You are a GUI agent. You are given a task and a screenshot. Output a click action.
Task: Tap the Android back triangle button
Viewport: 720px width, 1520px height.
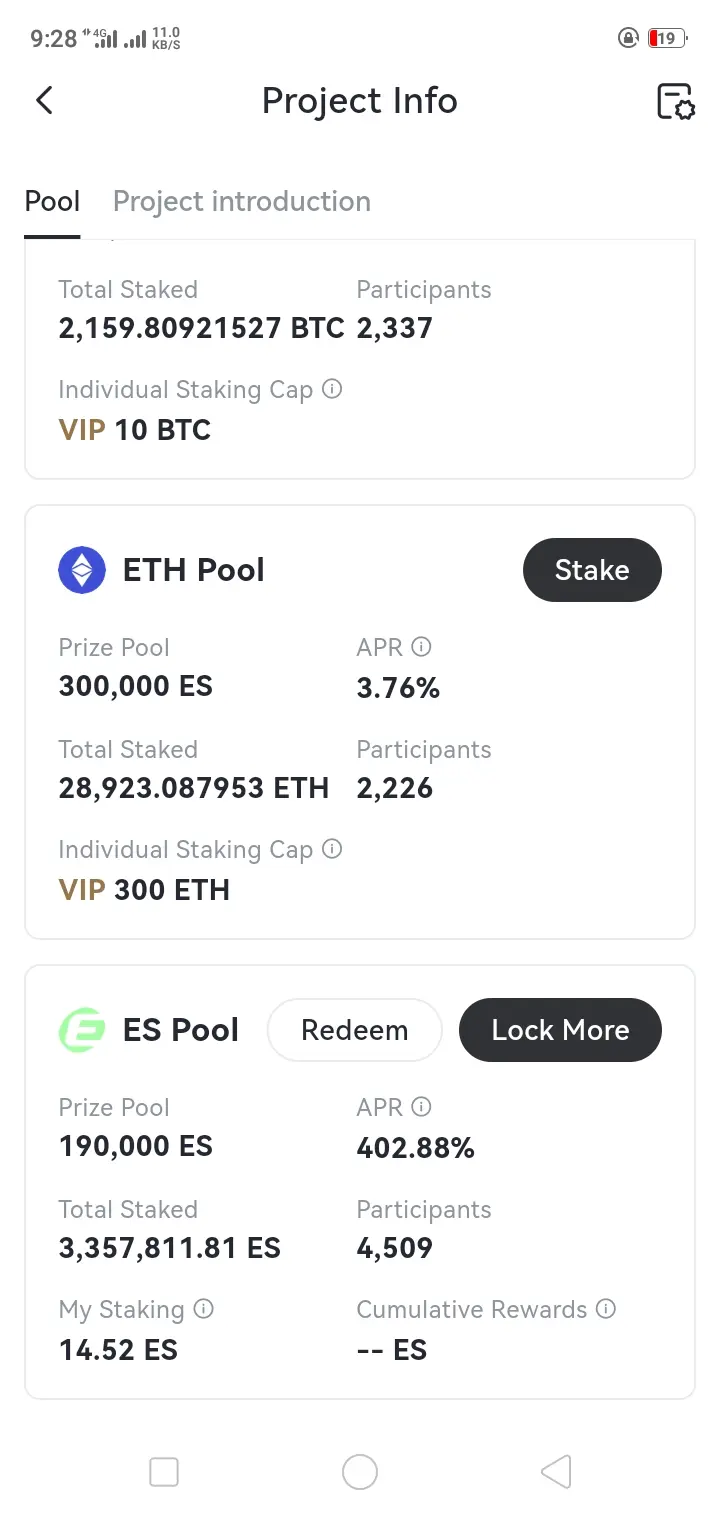click(x=556, y=1472)
